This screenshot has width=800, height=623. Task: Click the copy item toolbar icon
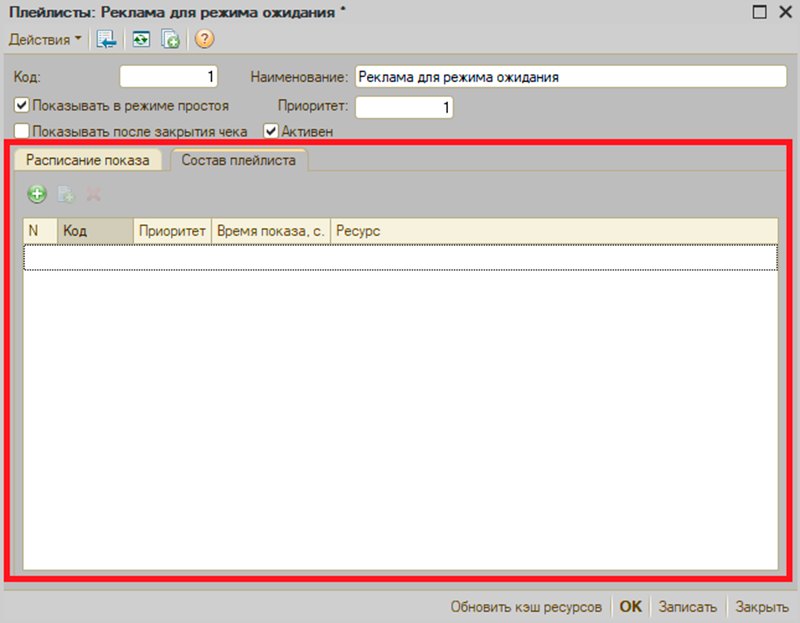point(170,39)
